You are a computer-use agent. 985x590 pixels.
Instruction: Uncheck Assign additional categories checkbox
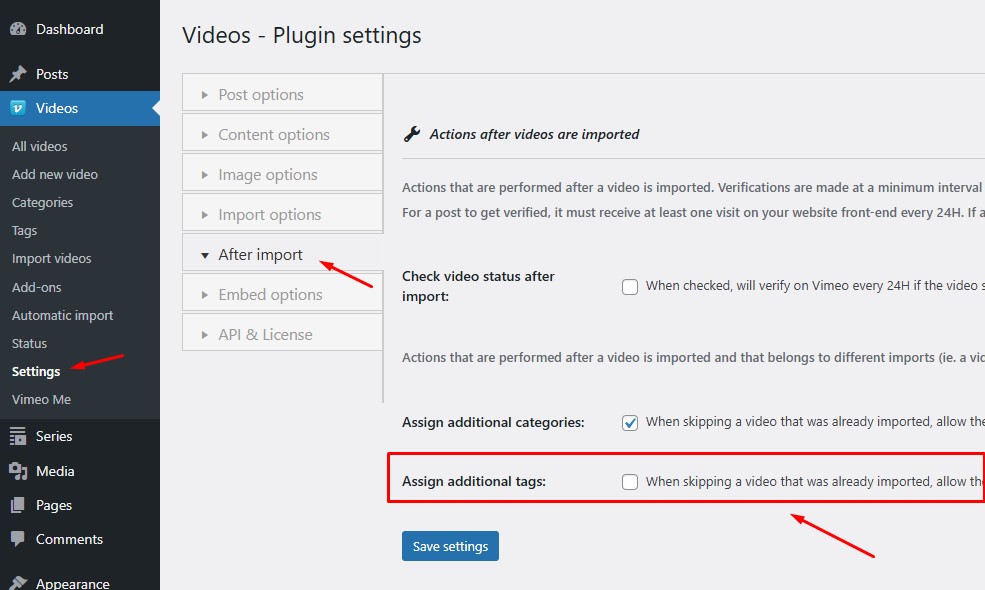[x=630, y=423]
